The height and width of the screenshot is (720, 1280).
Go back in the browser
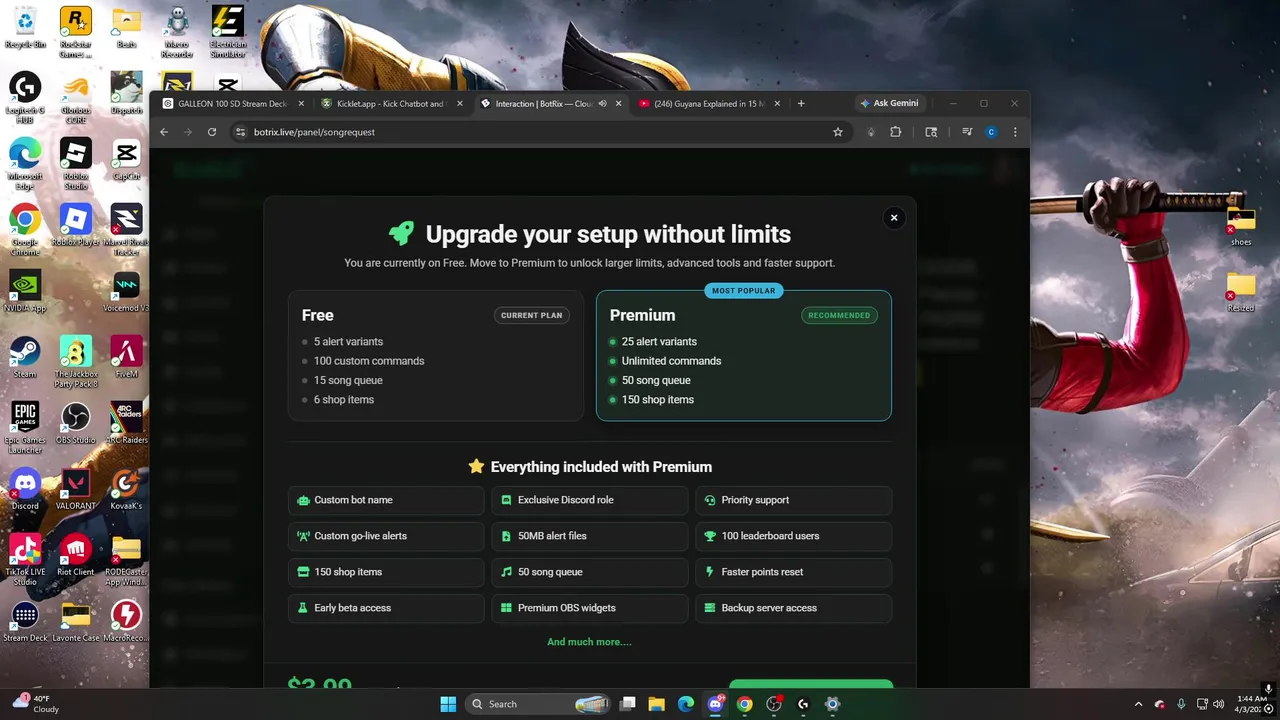164,132
